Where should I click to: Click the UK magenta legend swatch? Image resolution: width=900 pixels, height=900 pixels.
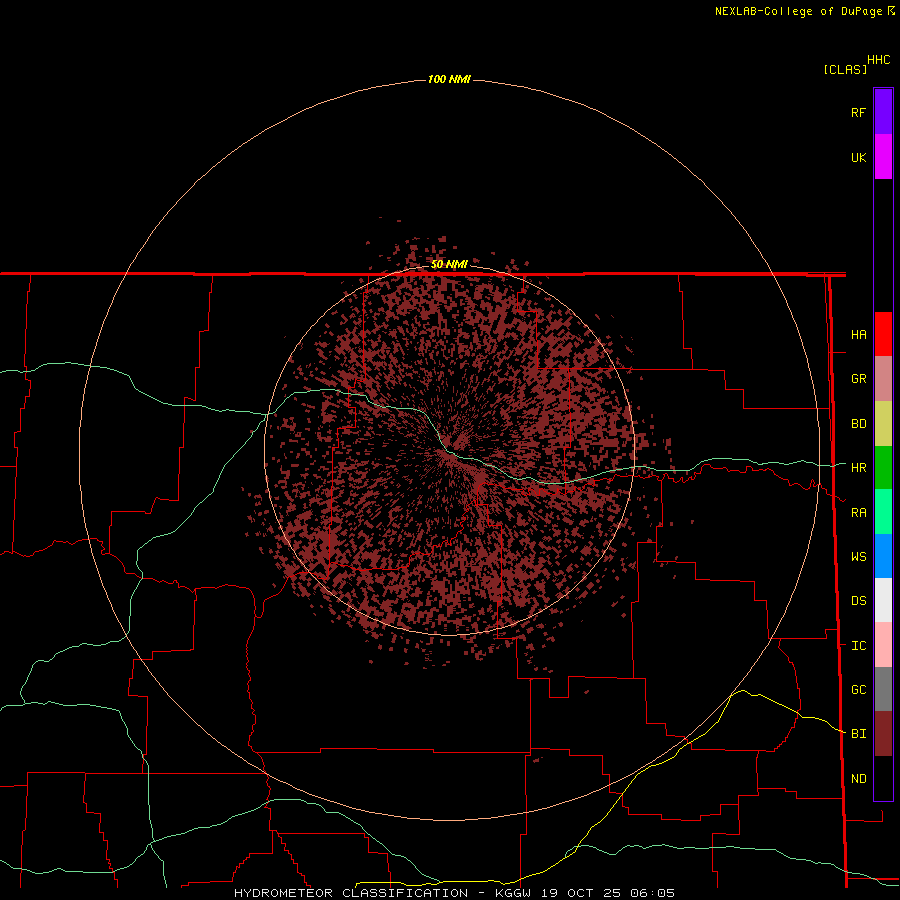pyautogui.click(x=883, y=157)
